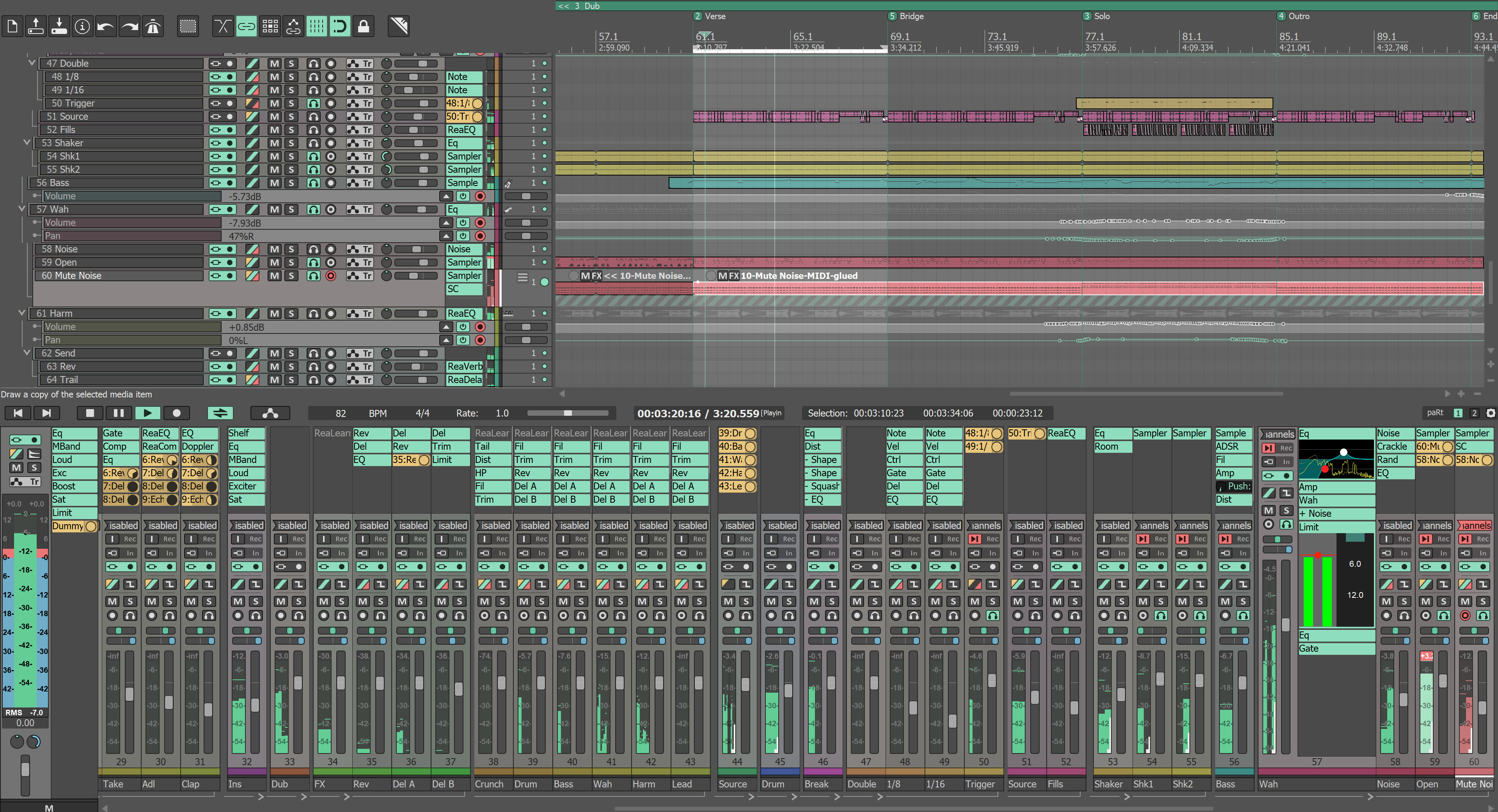Click the go-to-end transport button
Image resolution: width=1498 pixels, height=812 pixels.
[x=46, y=413]
